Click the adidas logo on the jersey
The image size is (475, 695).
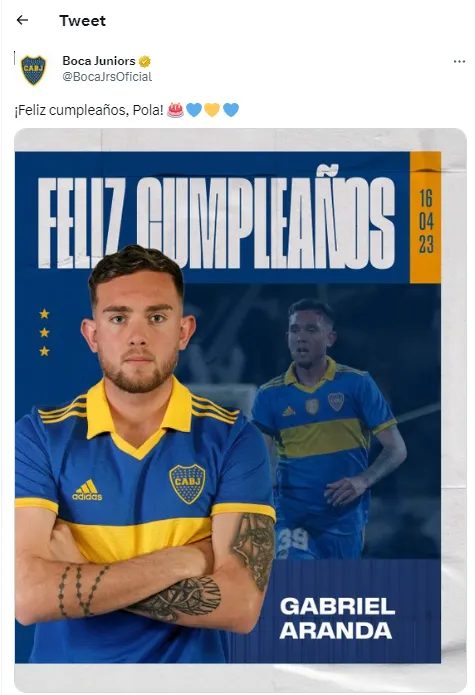87,490
